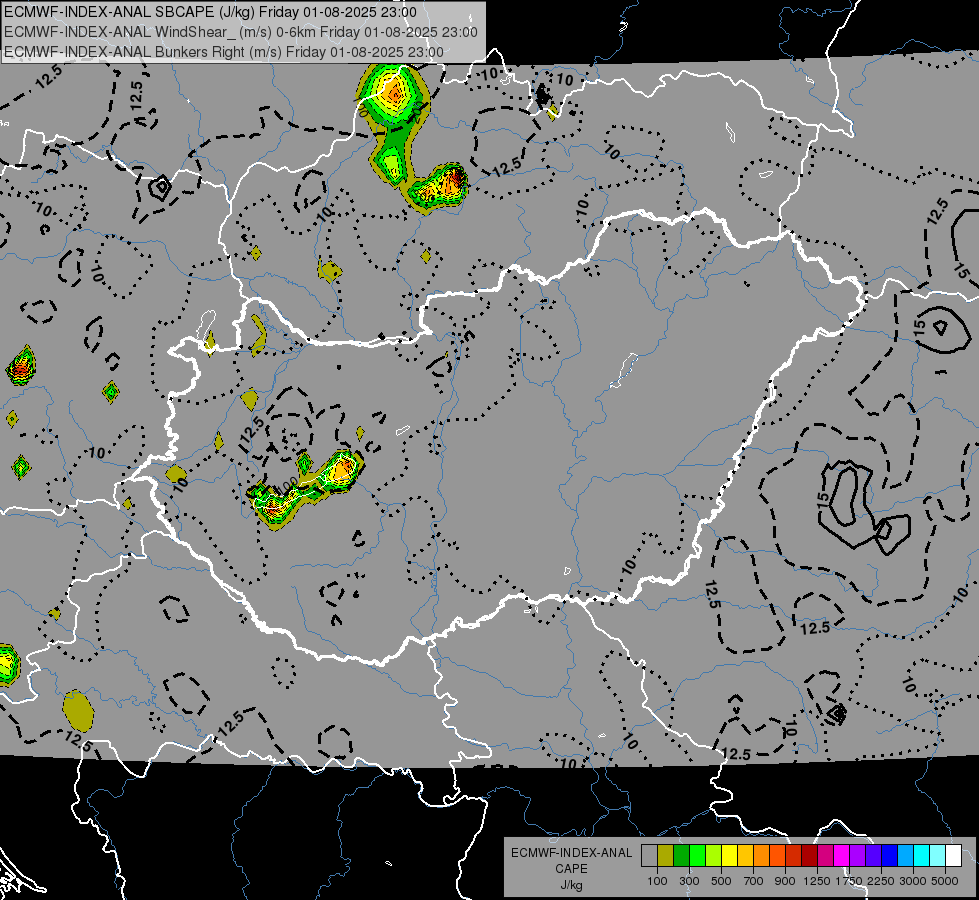This screenshot has height=900, width=979.
Task: Click the legend's 3000 scale label
Action: click(x=913, y=881)
